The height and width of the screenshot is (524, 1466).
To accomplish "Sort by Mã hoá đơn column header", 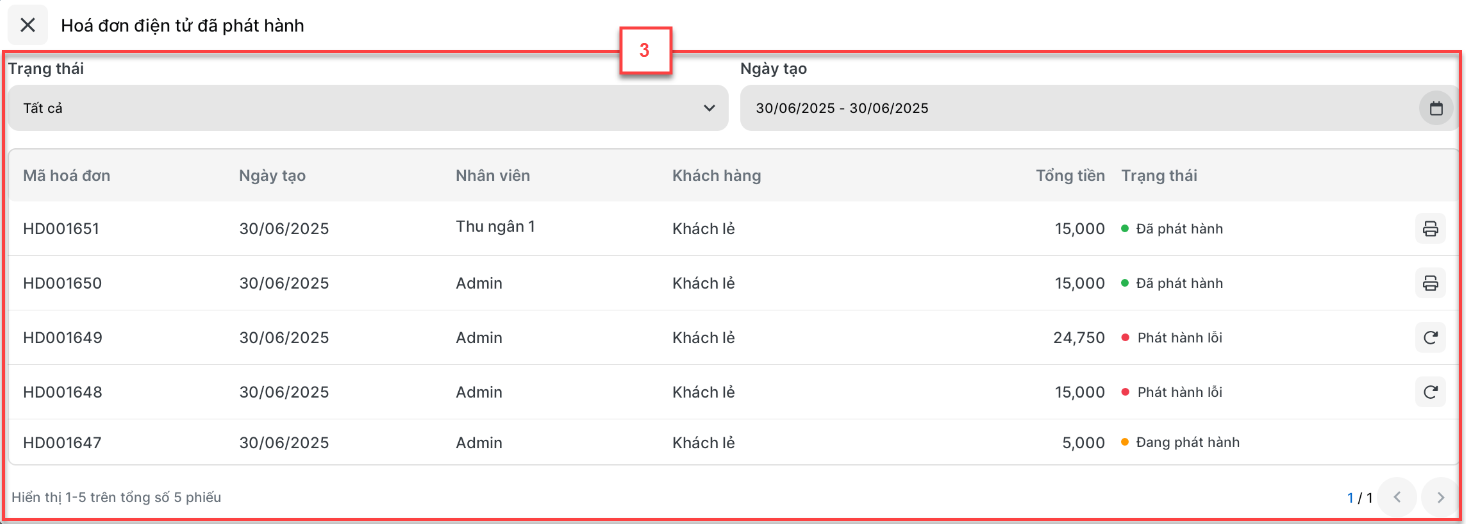I will [67, 176].
